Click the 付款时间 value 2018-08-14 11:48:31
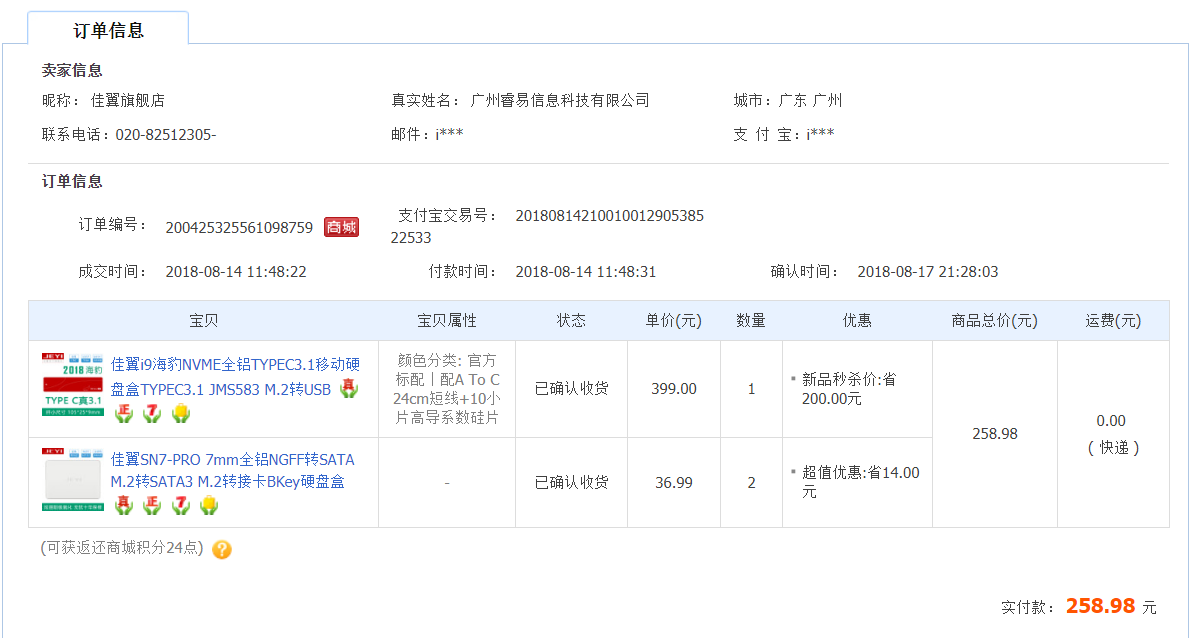This screenshot has width=1190, height=638. tap(586, 272)
